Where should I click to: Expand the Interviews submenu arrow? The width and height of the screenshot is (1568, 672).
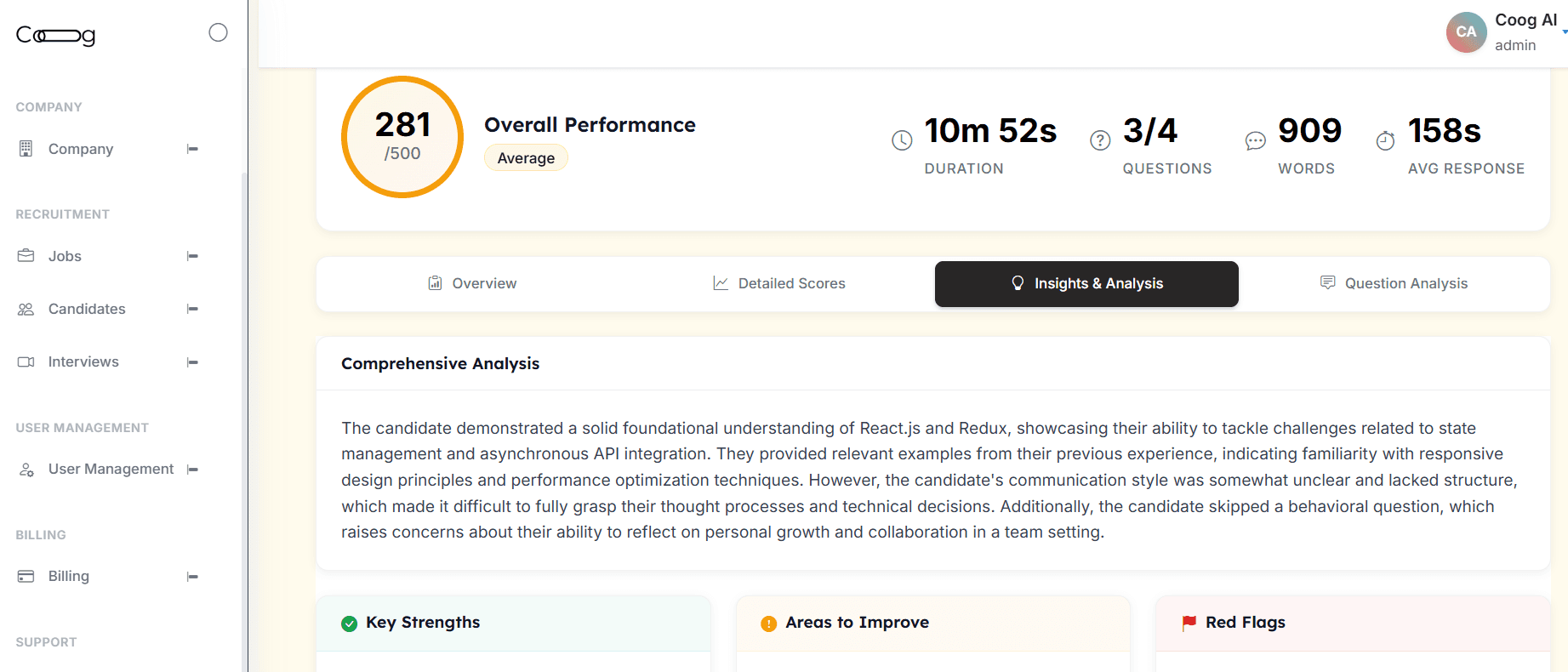tap(192, 362)
